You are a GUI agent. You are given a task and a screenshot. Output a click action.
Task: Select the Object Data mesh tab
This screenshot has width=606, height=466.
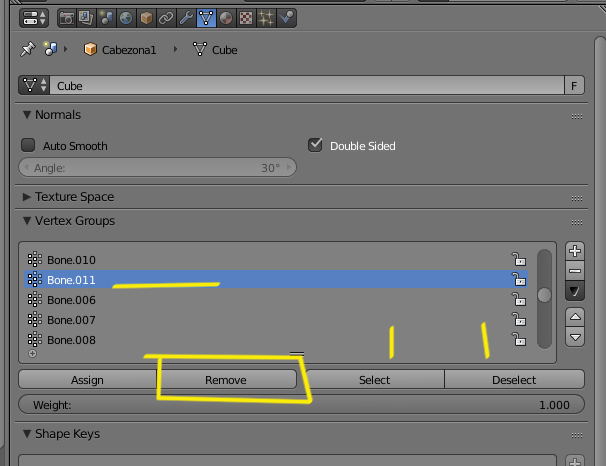(x=206, y=18)
